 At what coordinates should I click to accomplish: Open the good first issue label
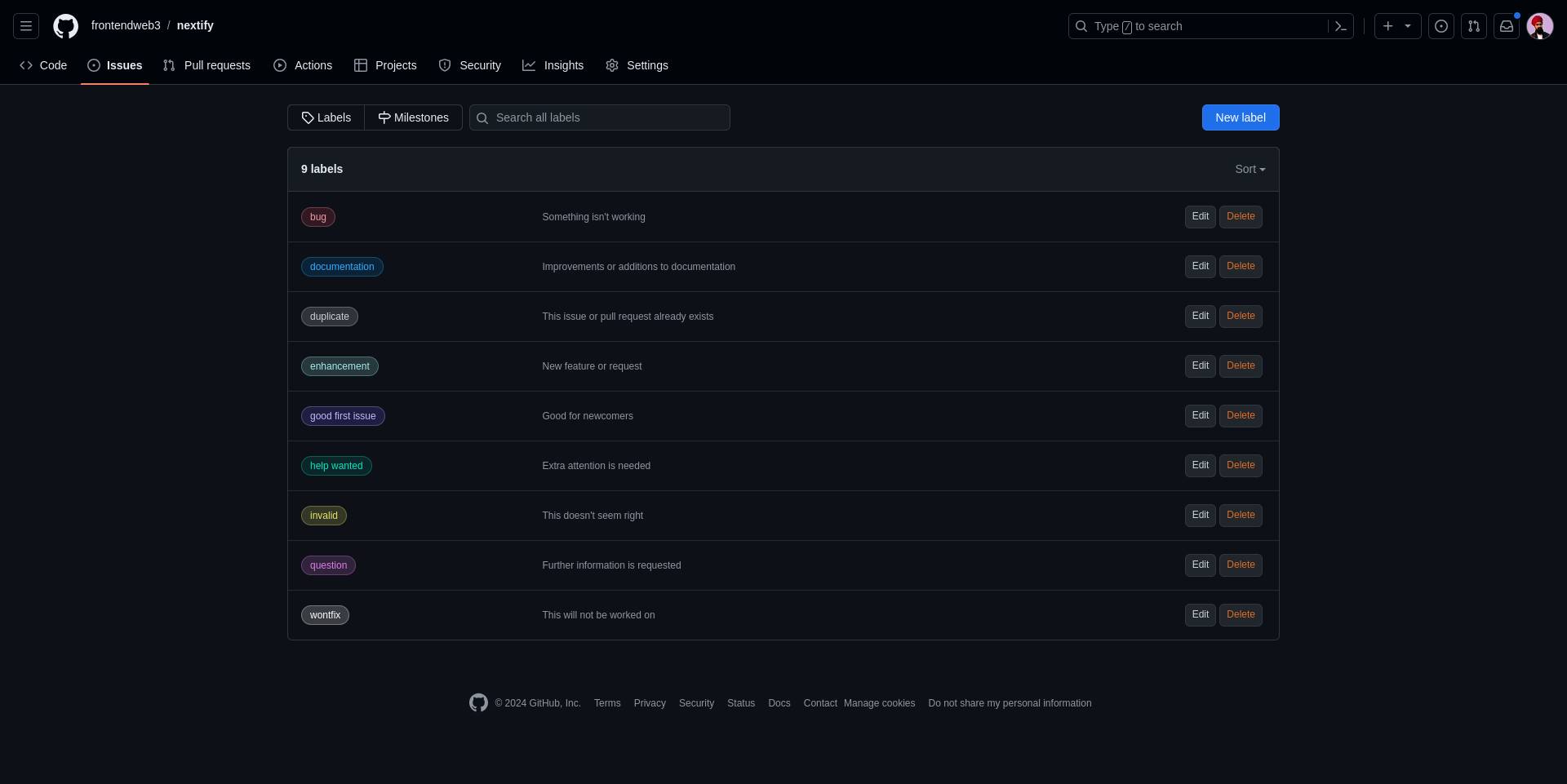click(x=343, y=416)
